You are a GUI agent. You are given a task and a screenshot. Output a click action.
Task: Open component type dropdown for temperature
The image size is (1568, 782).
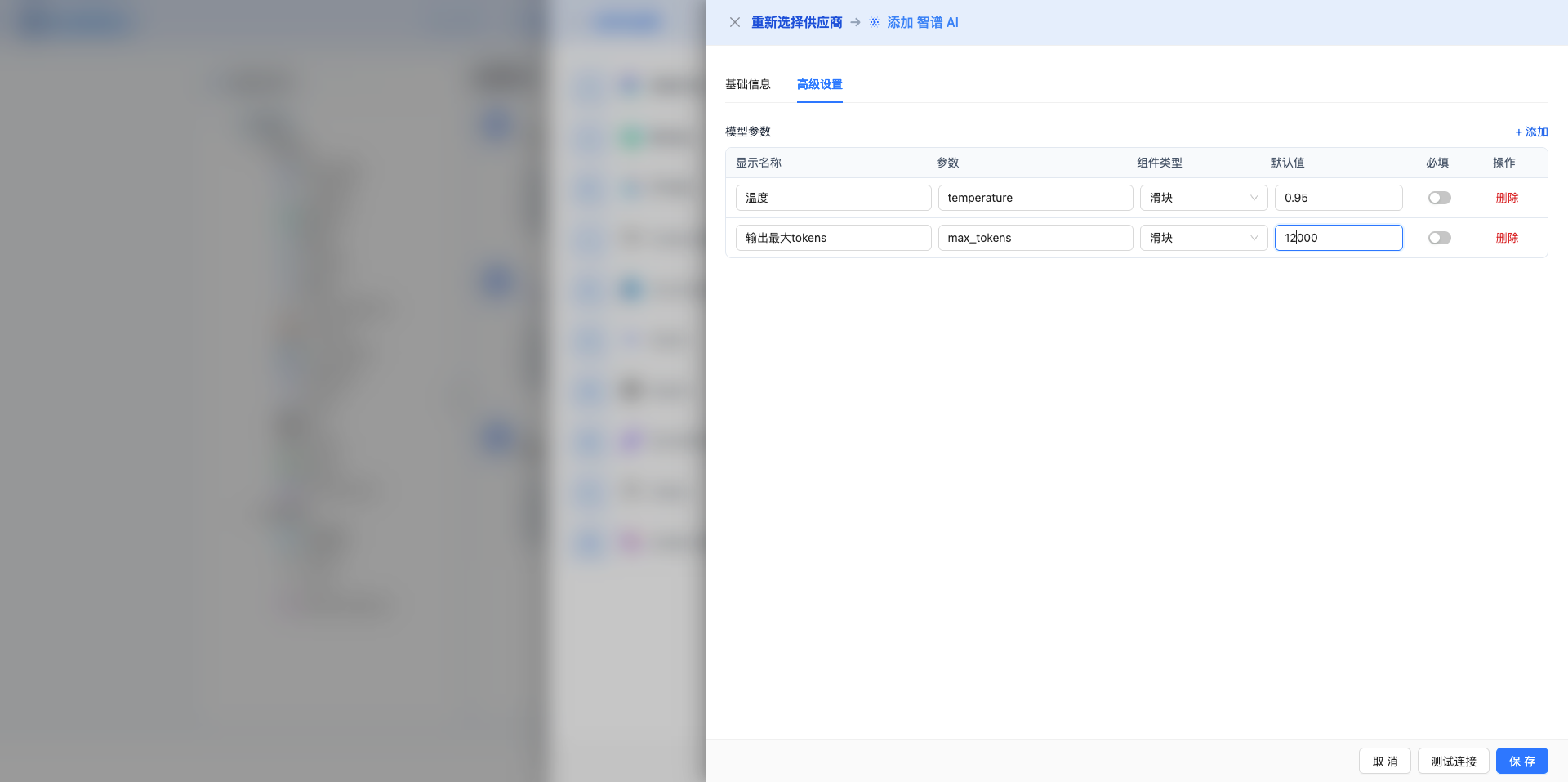1203,198
